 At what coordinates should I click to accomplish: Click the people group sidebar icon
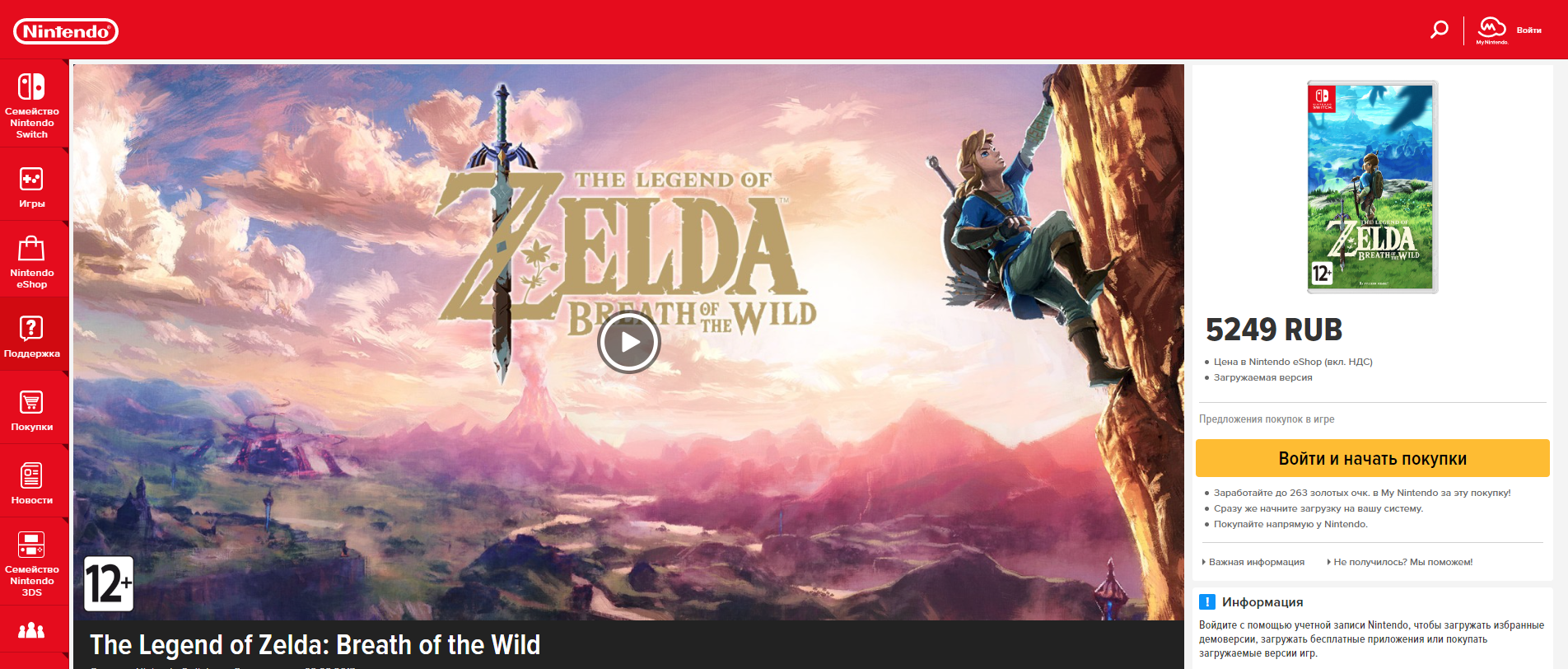pyautogui.click(x=31, y=630)
